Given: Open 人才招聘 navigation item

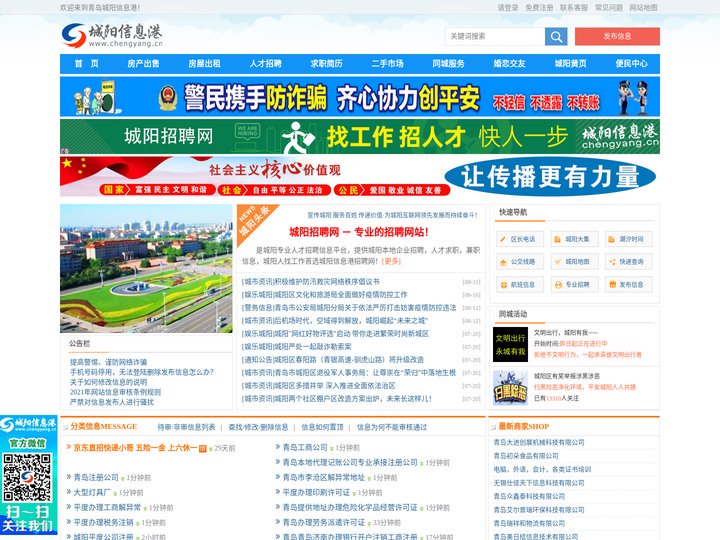Looking at the screenshot, I should point(265,64).
